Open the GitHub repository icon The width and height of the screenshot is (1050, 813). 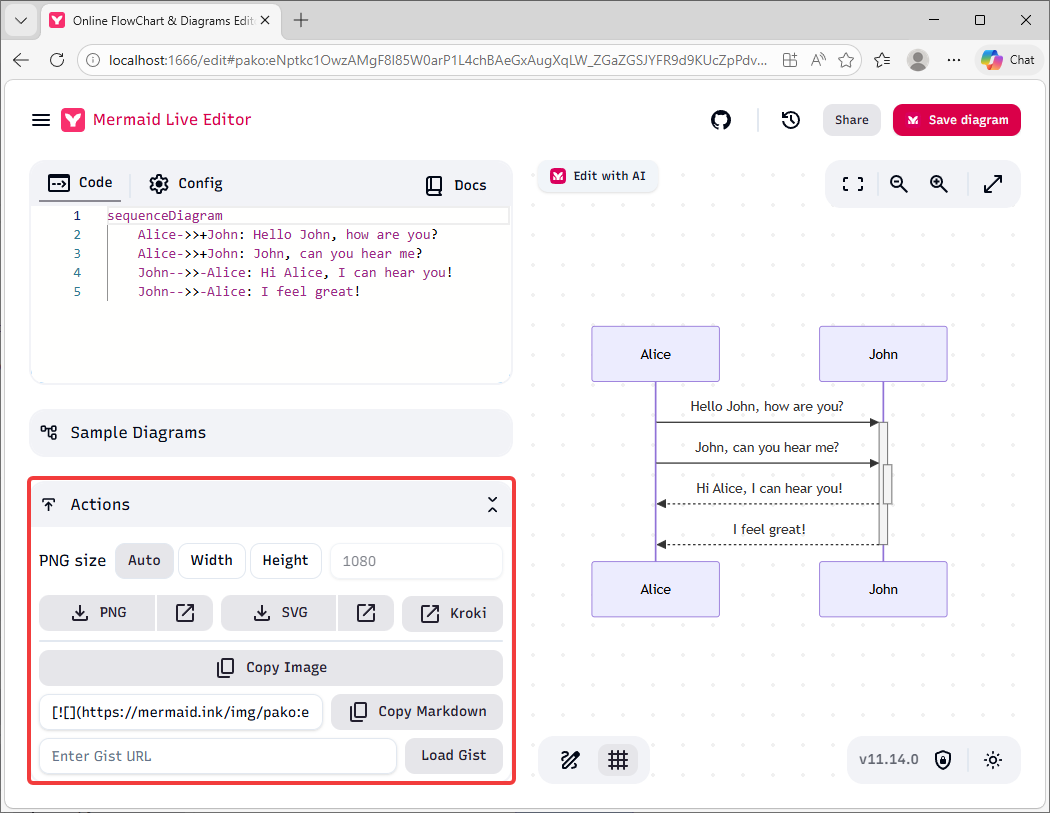tap(721, 120)
